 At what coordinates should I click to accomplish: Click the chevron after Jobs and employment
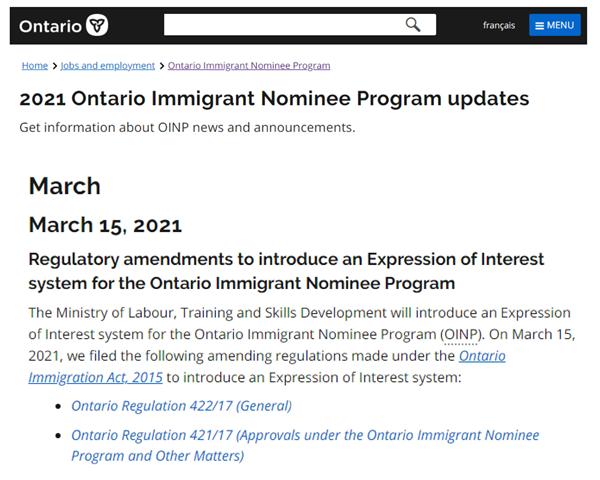coord(162,66)
